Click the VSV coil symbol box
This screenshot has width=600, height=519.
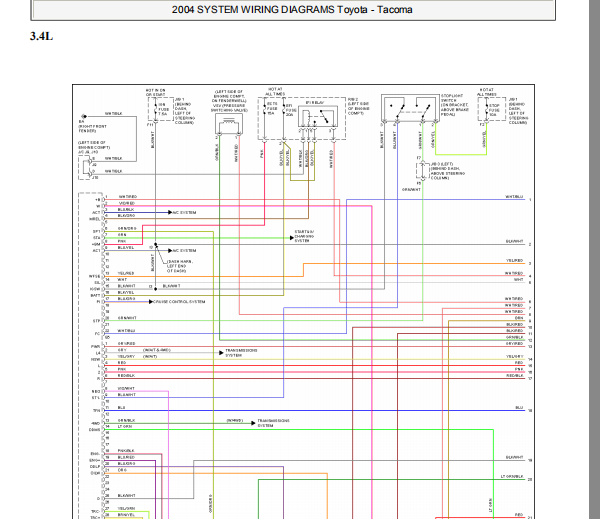pyautogui.click(x=229, y=123)
